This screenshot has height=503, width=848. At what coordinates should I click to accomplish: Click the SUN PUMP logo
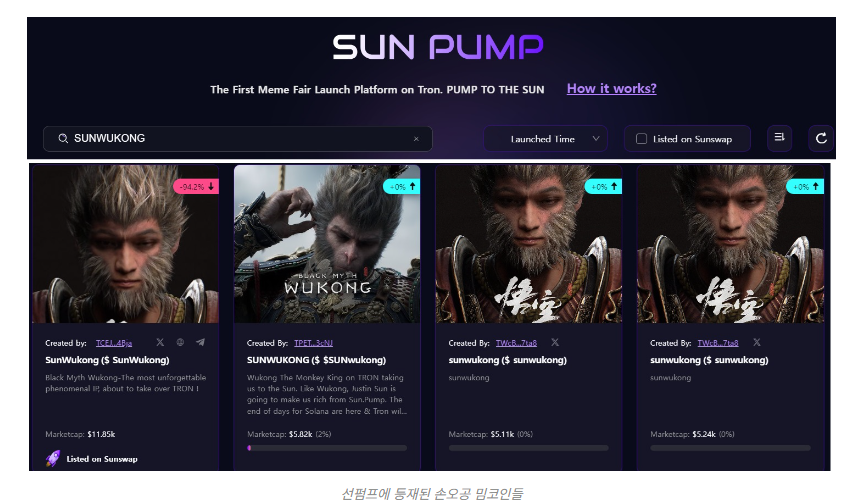point(438,47)
